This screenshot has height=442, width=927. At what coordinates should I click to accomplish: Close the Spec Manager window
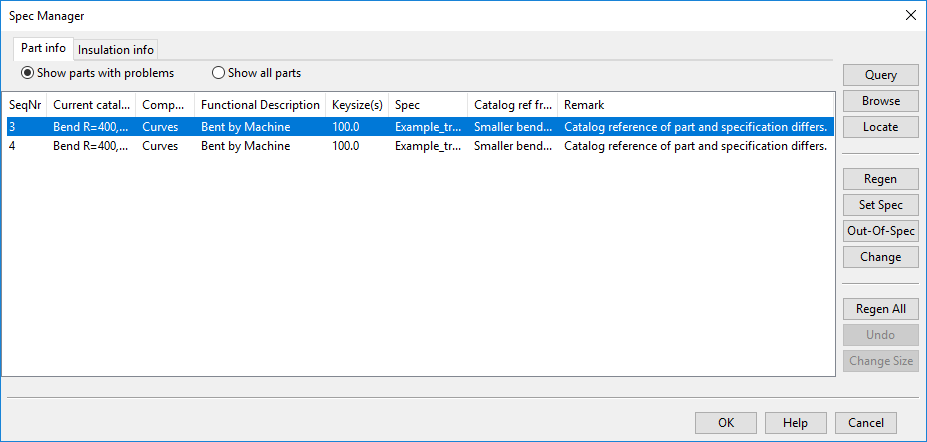click(x=910, y=15)
